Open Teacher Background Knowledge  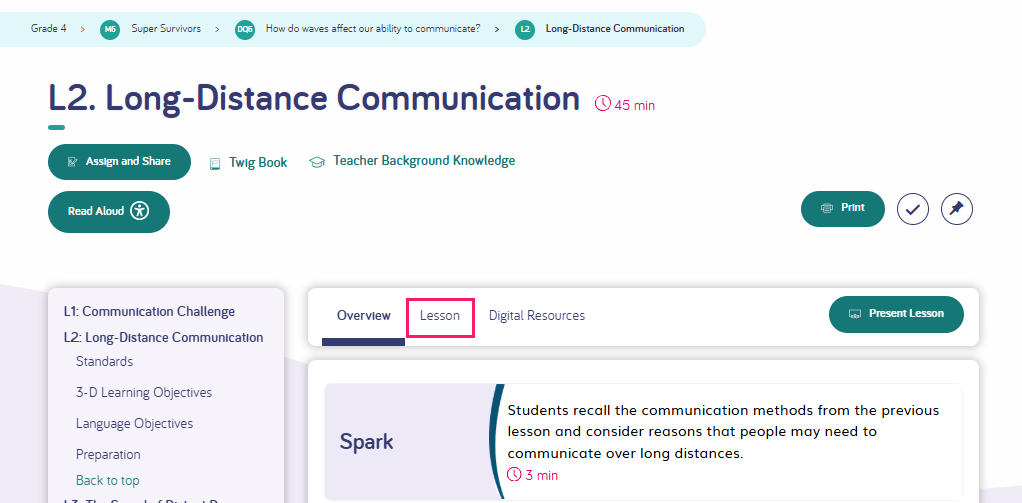(424, 160)
